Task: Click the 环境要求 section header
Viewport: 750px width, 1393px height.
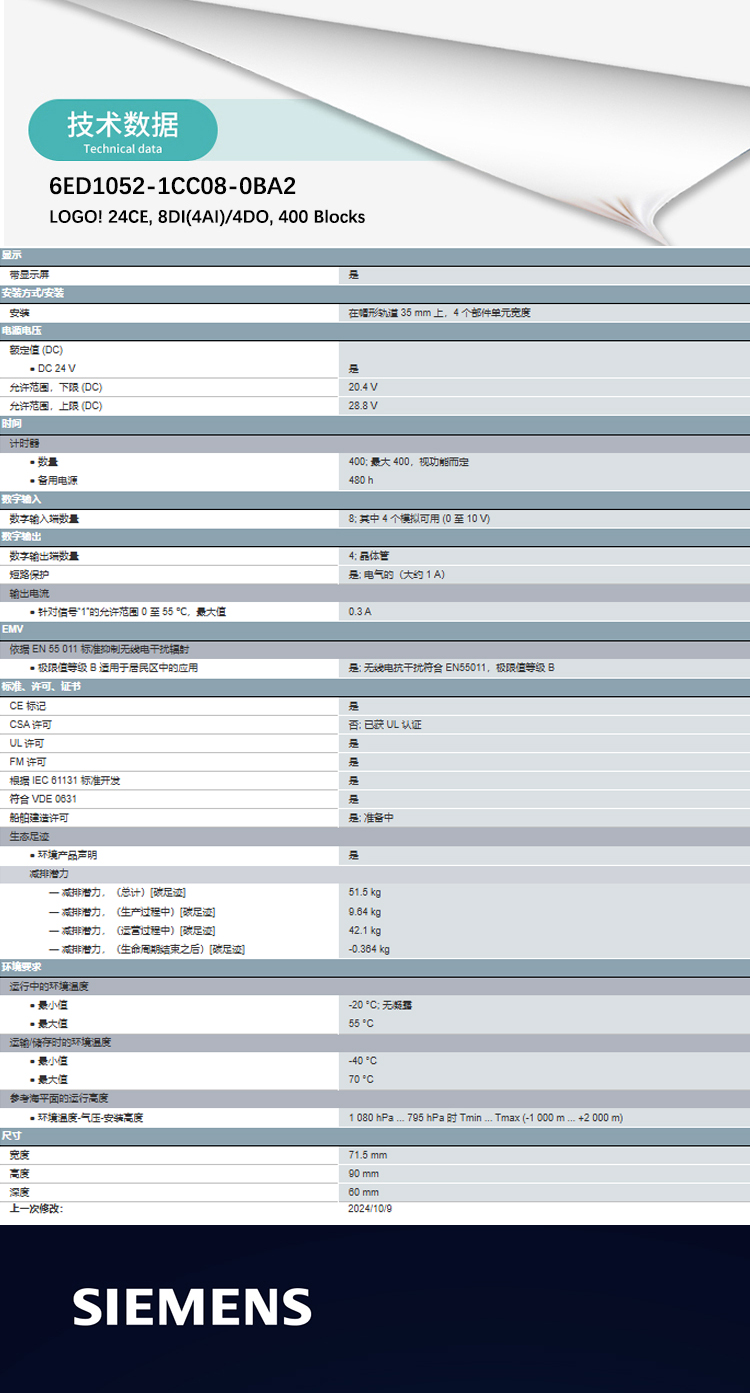Action: [x=375, y=967]
